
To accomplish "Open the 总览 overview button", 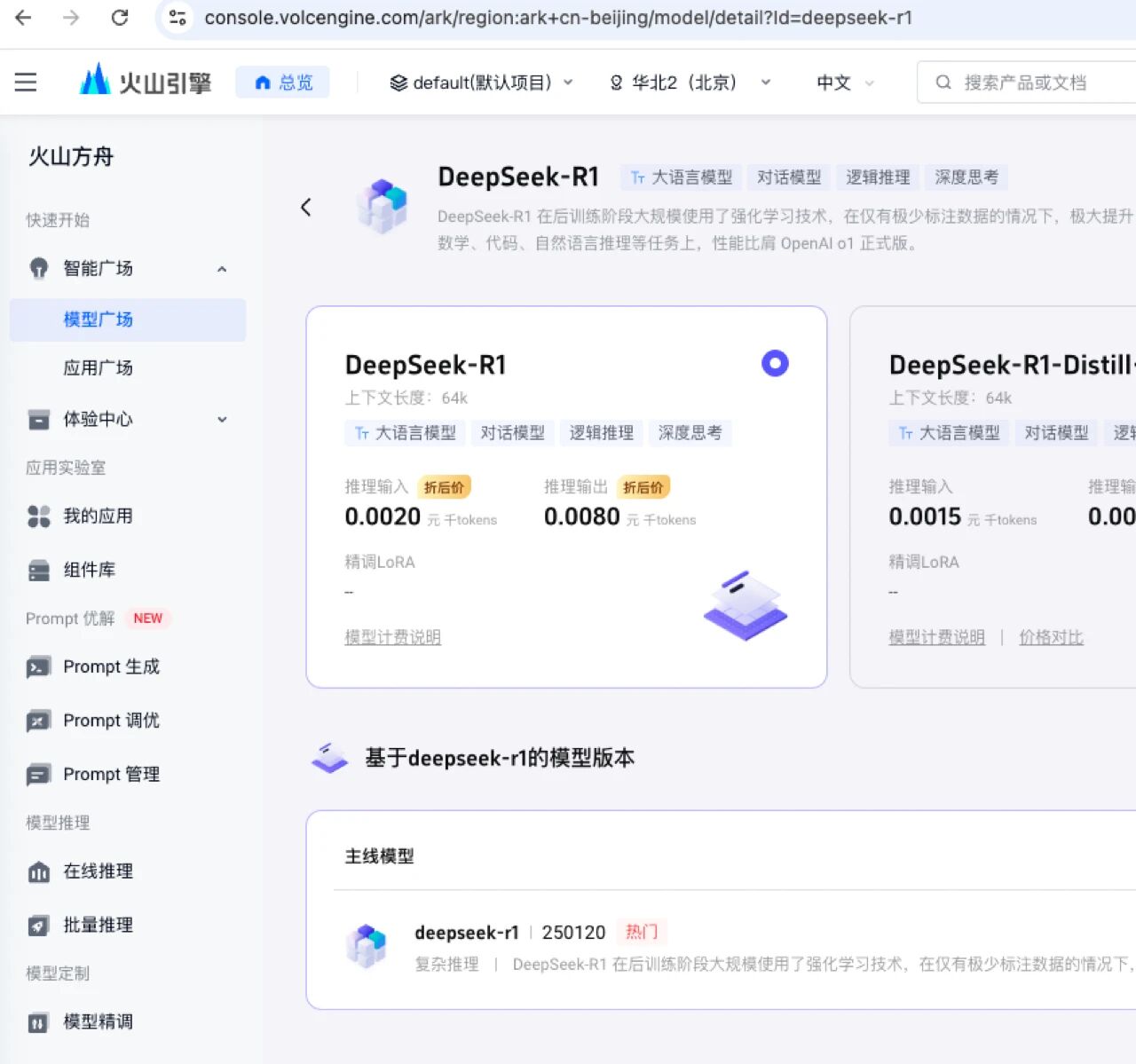I will pyautogui.click(x=283, y=83).
